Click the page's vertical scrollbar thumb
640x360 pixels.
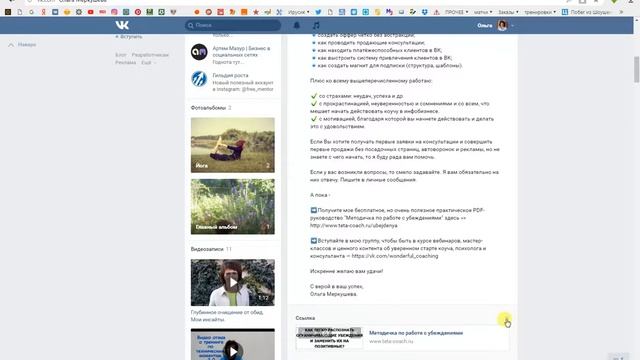click(x=636, y=69)
